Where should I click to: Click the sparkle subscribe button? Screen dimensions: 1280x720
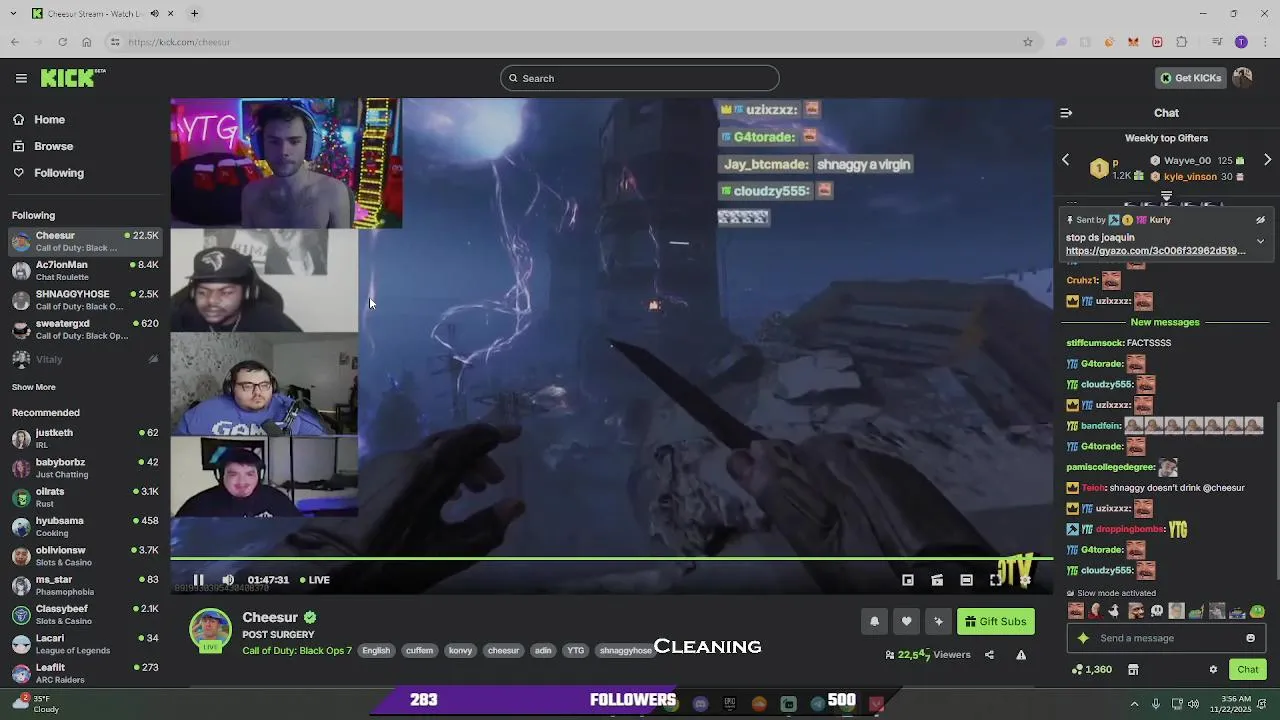pos(938,621)
